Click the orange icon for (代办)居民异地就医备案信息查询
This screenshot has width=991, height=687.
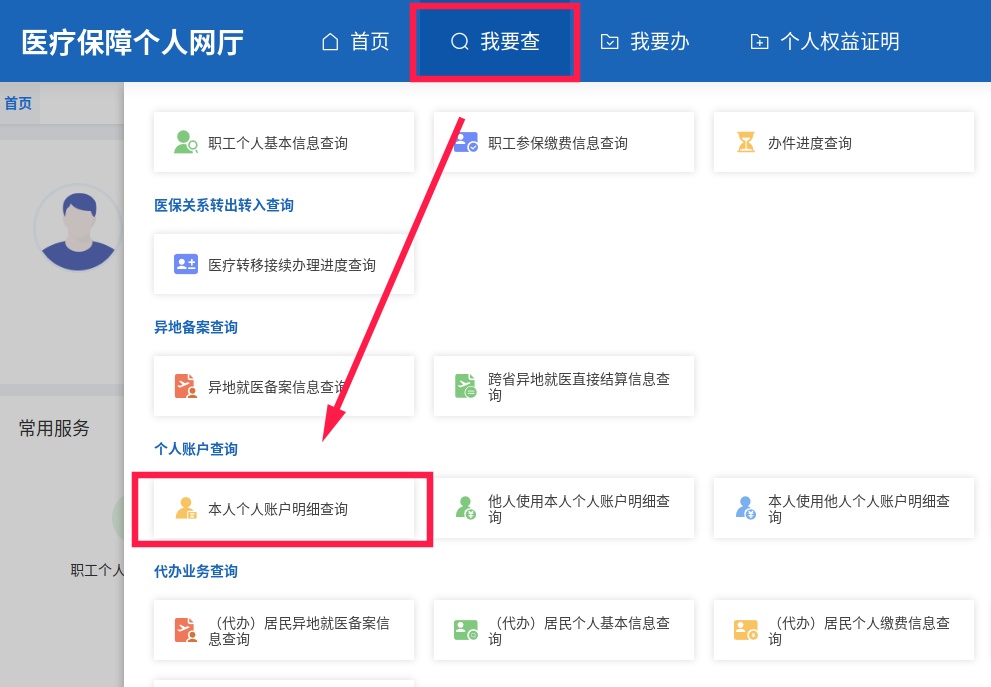[186, 630]
